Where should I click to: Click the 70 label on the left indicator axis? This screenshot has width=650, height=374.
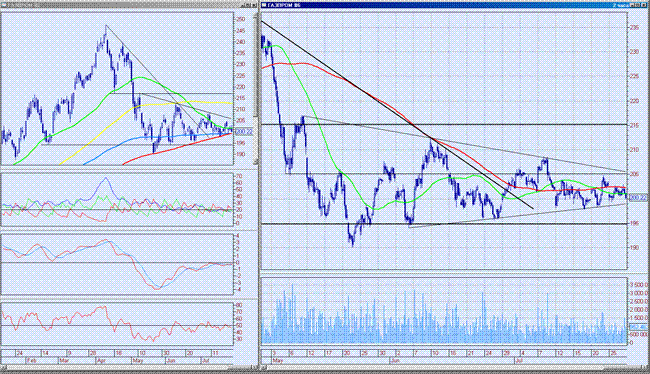[239, 176]
